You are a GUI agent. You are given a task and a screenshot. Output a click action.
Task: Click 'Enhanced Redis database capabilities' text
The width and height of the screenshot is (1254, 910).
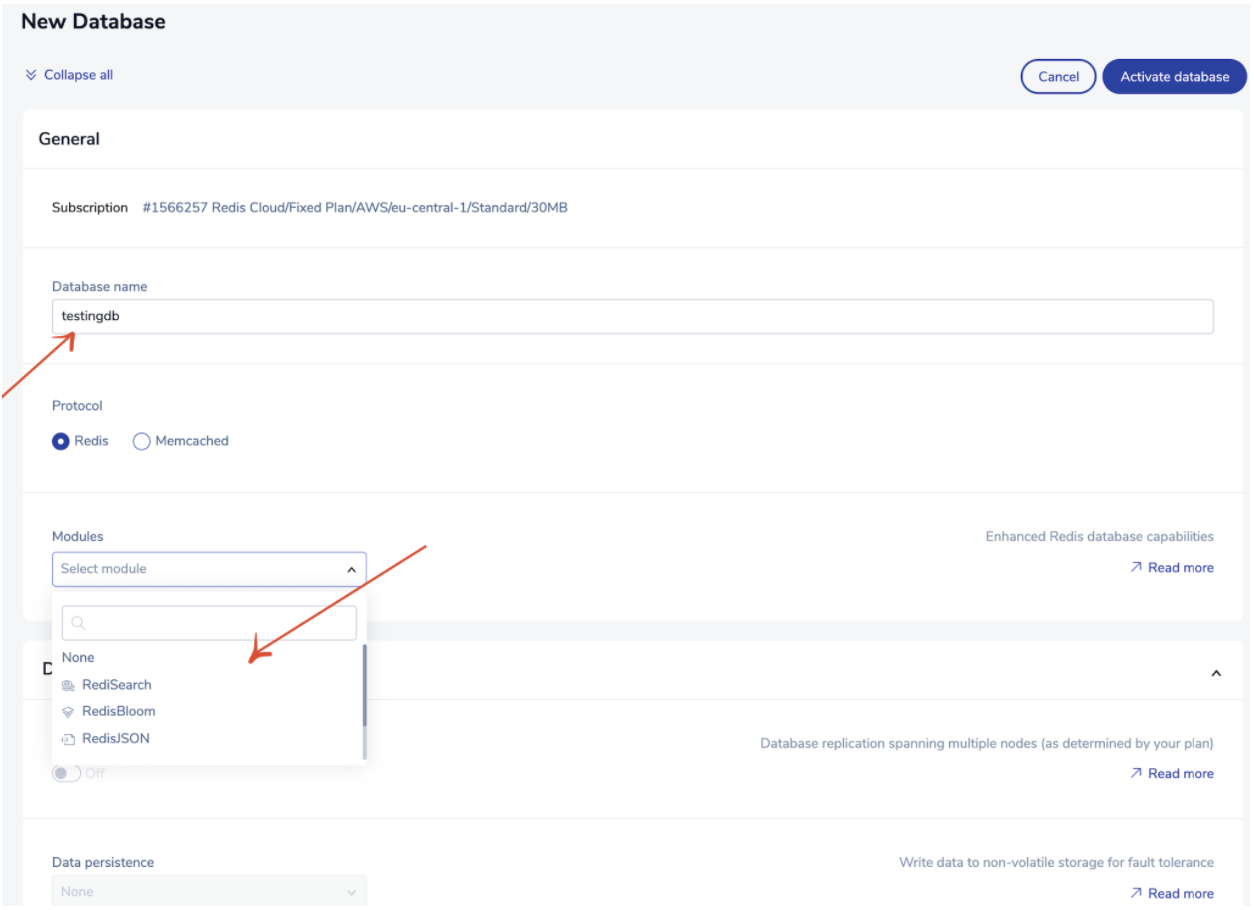[1099, 537]
